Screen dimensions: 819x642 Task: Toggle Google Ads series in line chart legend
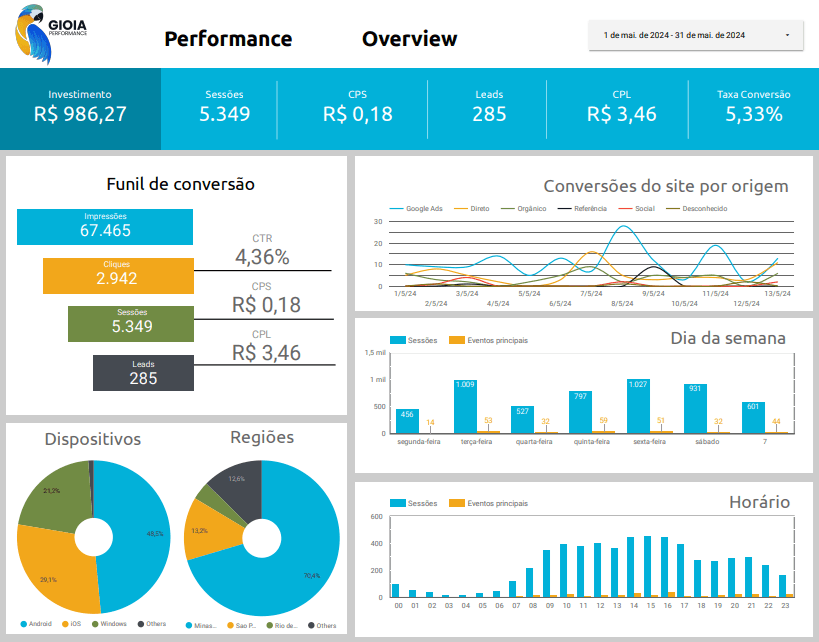(415, 209)
